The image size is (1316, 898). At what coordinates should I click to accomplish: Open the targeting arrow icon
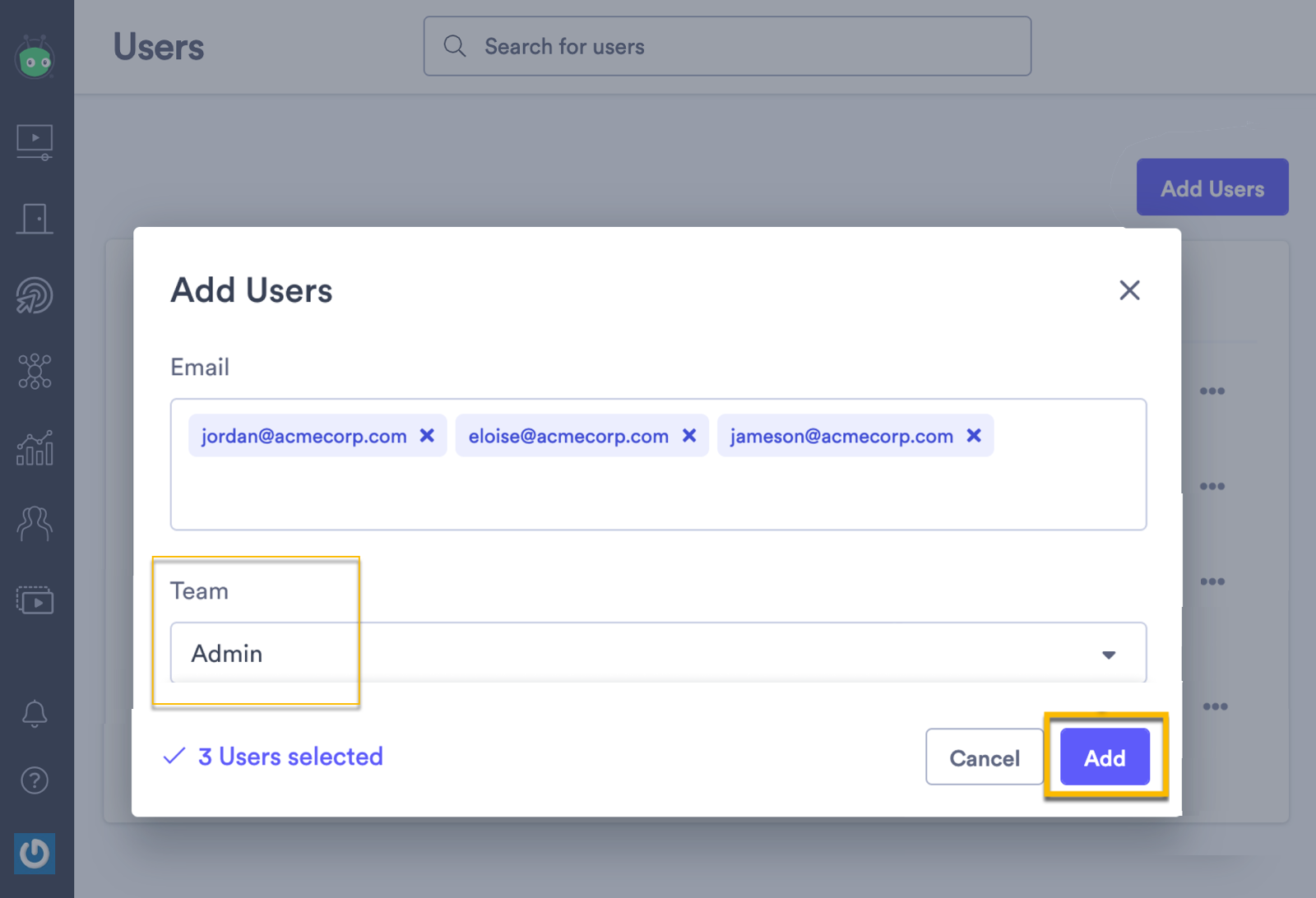[x=35, y=294]
